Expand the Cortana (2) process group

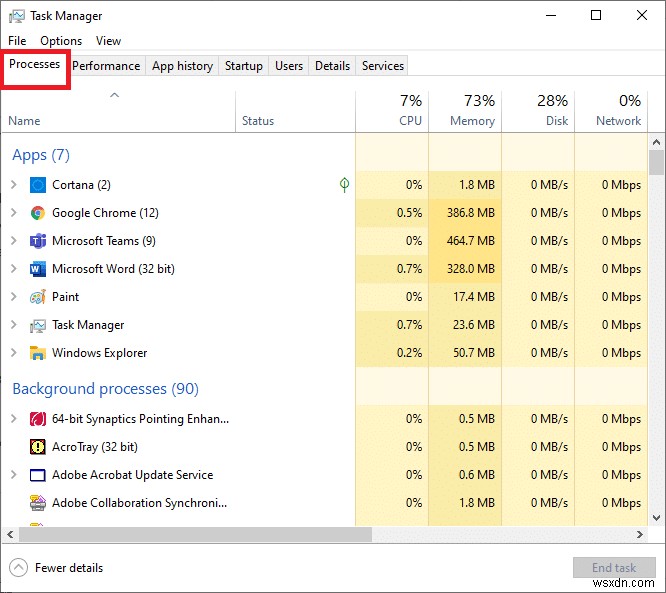(14, 185)
